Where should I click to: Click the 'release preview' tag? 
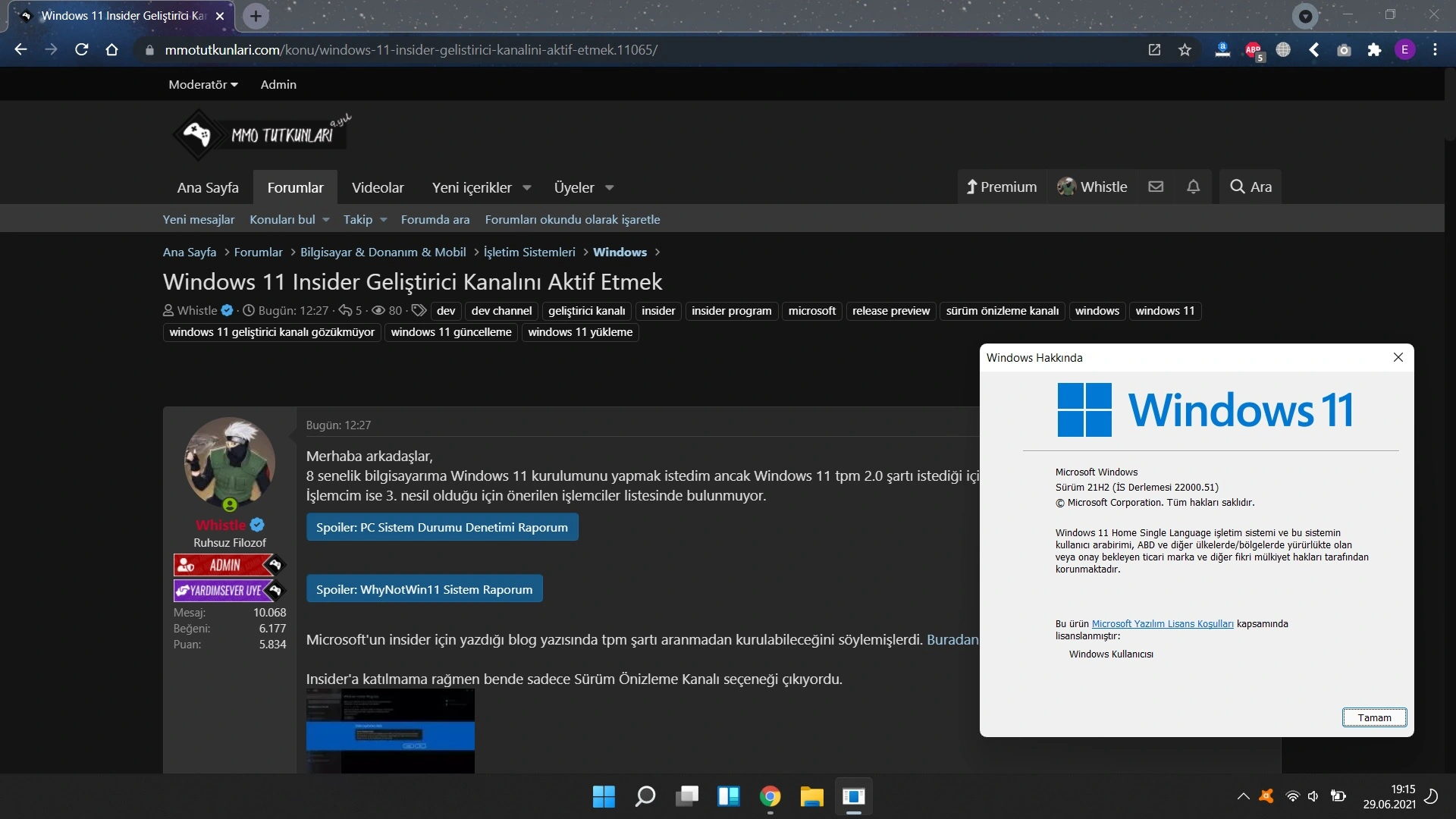tap(891, 311)
